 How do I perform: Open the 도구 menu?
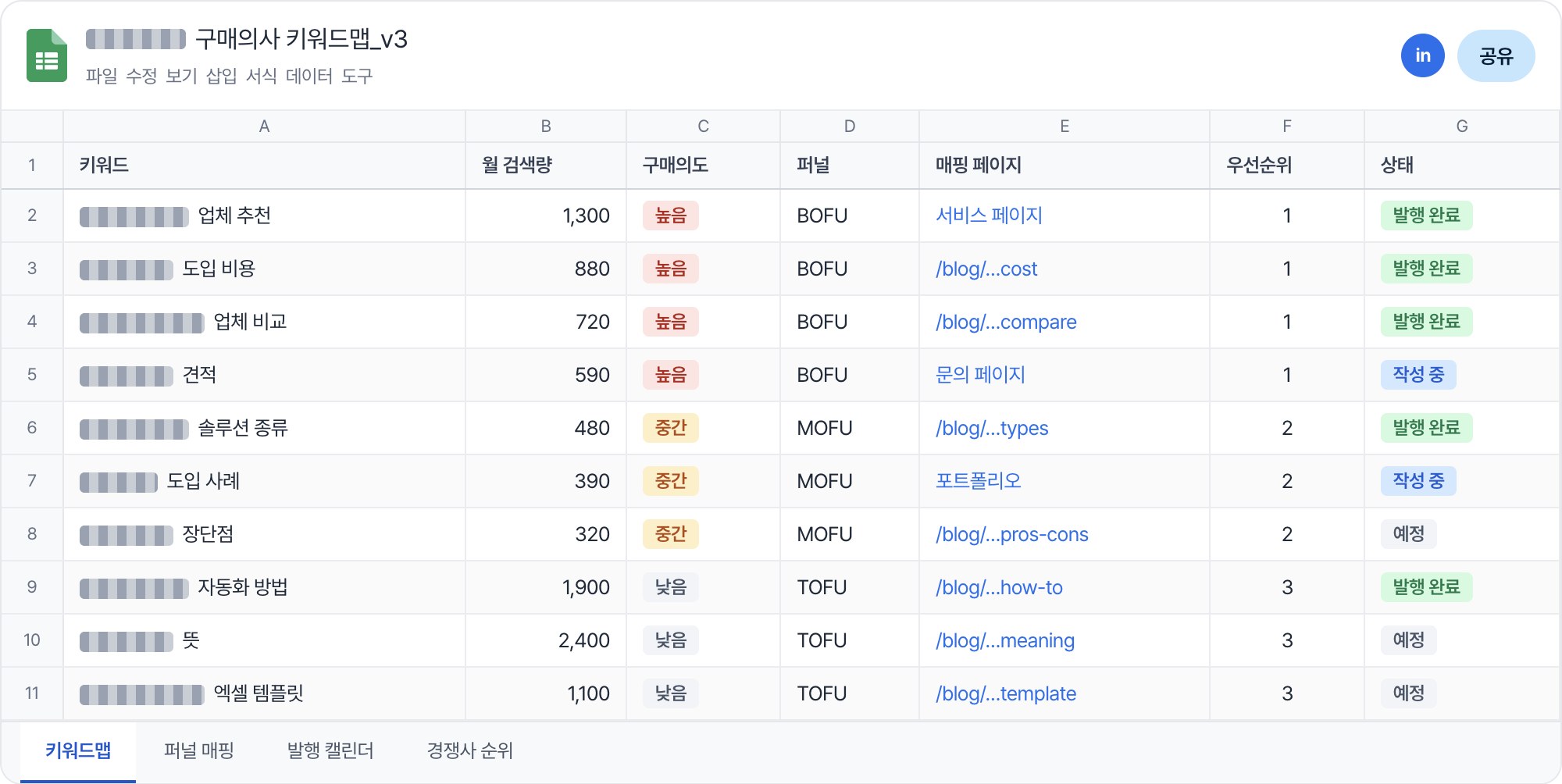point(357,76)
